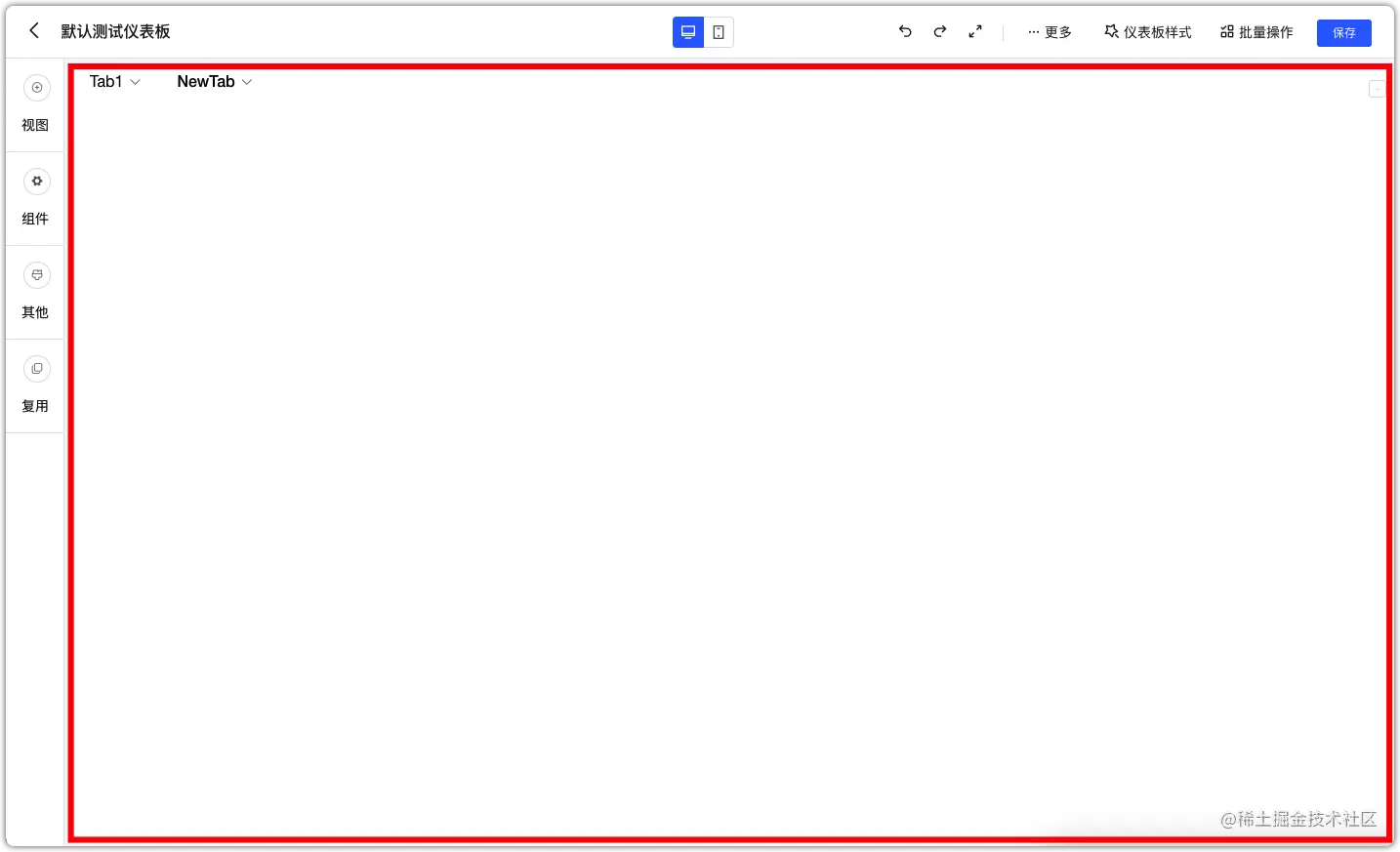Enter fullscreen preview with the expand arrows icon

pyautogui.click(x=974, y=31)
